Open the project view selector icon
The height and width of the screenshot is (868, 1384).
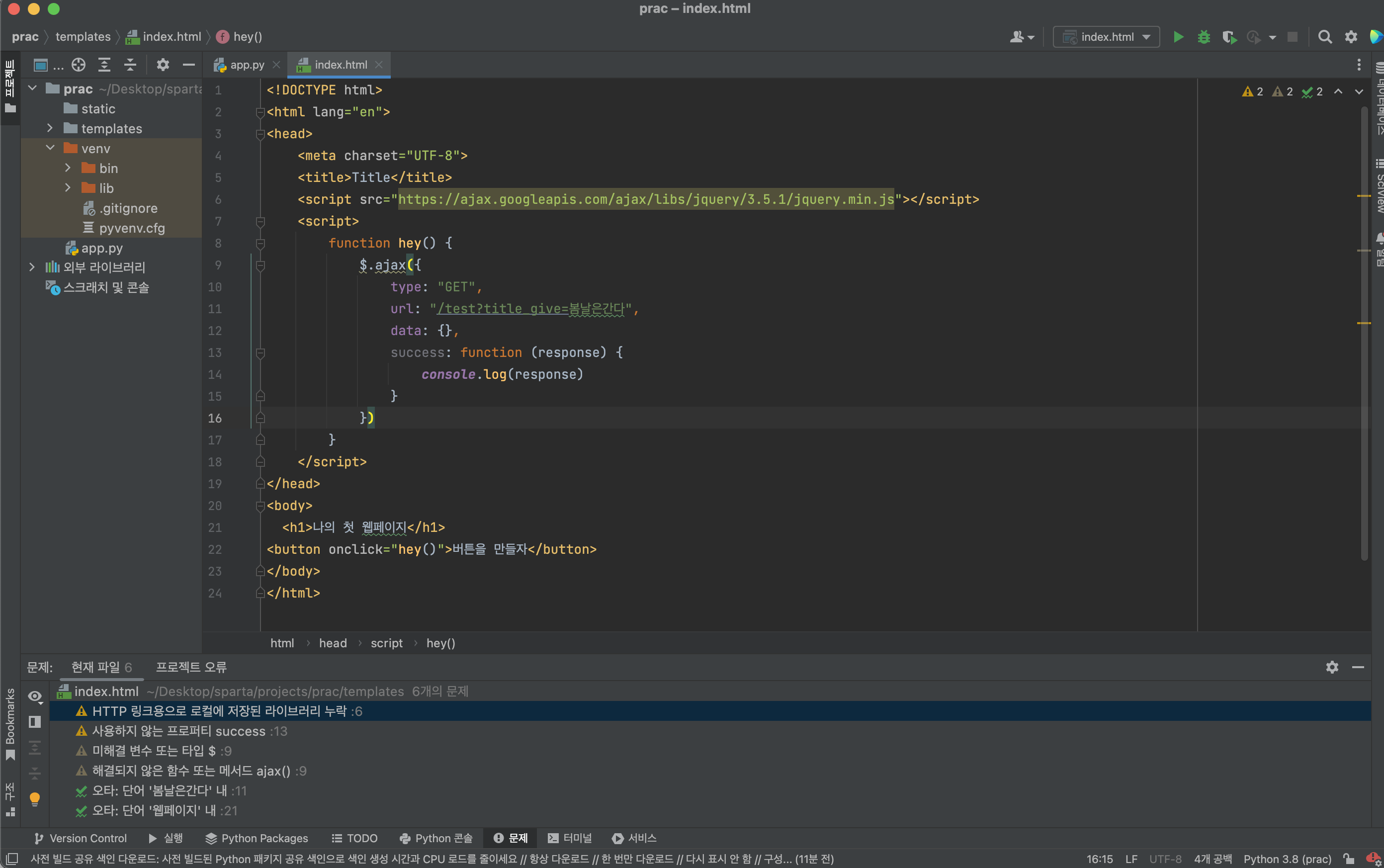[x=41, y=65]
